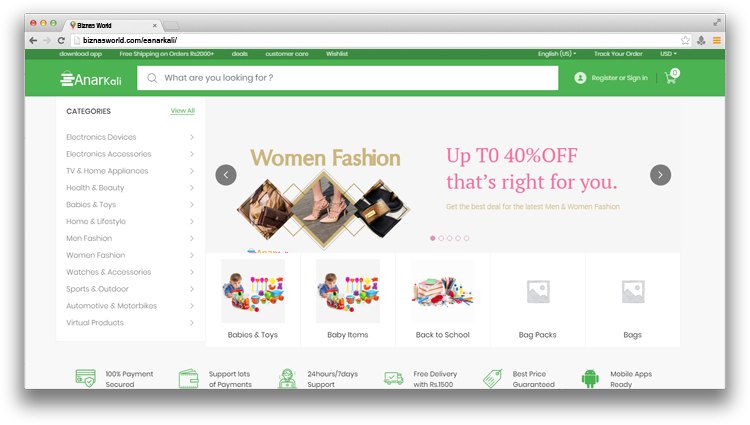750x425 pixels.
Task: Reload the page in browser toolbar
Action: (x=61, y=40)
